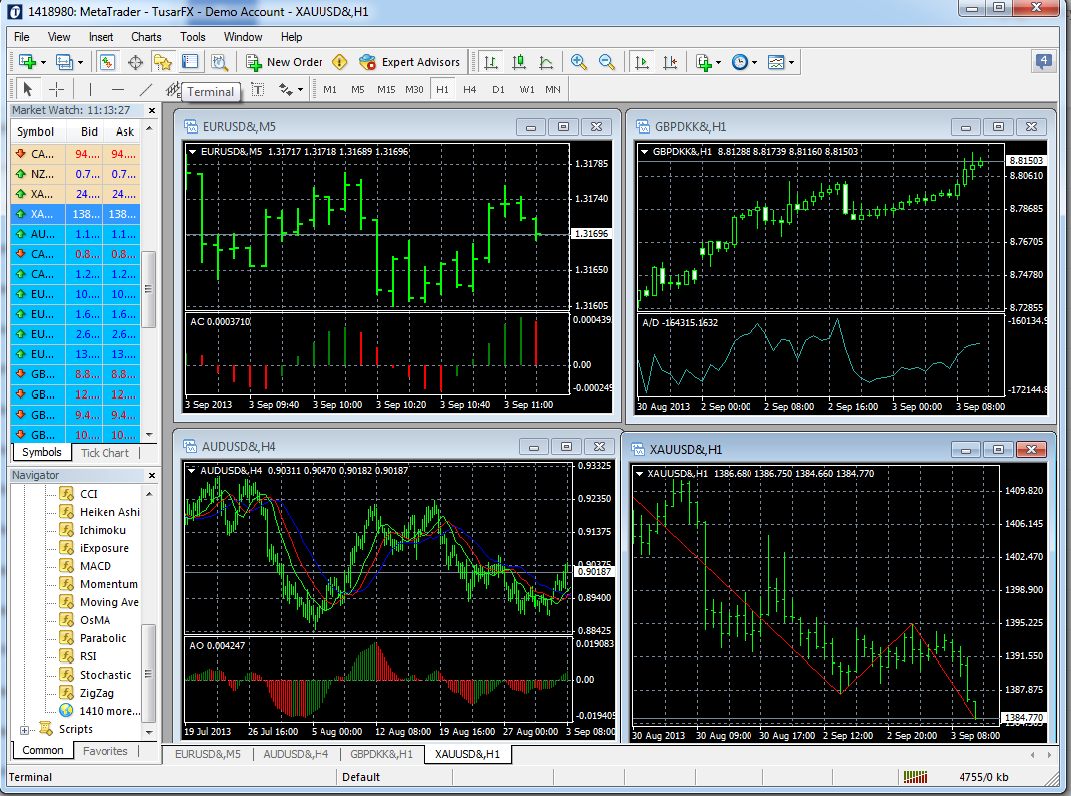Select the Crosshair cursor tool
Screen dimensions: 1071x796
point(57,89)
